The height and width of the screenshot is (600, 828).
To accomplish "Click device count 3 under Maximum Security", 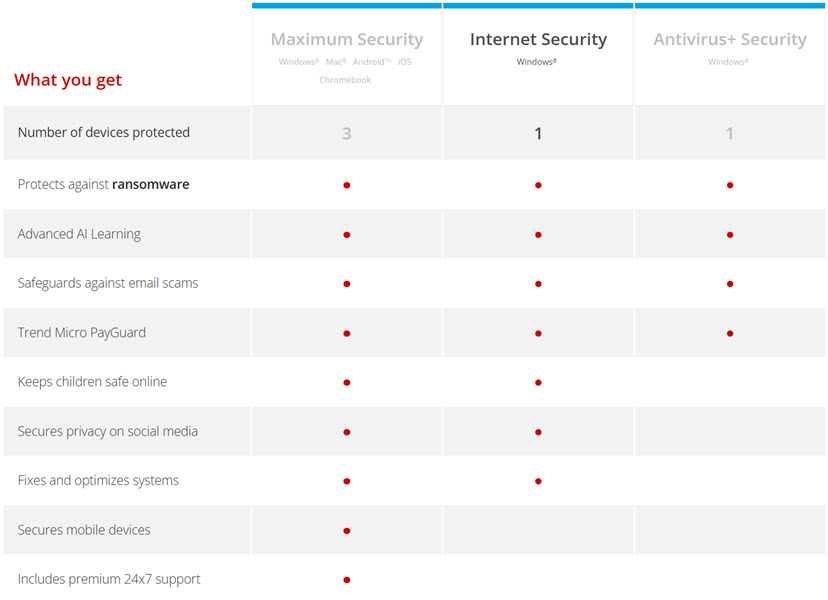I will click(347, 133).
